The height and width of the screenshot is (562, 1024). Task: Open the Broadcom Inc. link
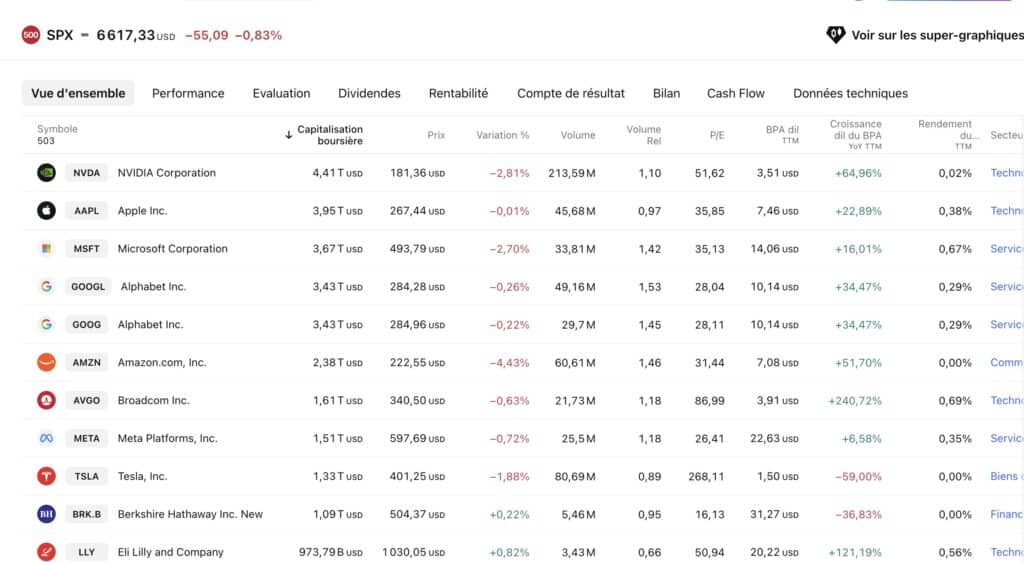pyautogui.click(x=153, y=400)
